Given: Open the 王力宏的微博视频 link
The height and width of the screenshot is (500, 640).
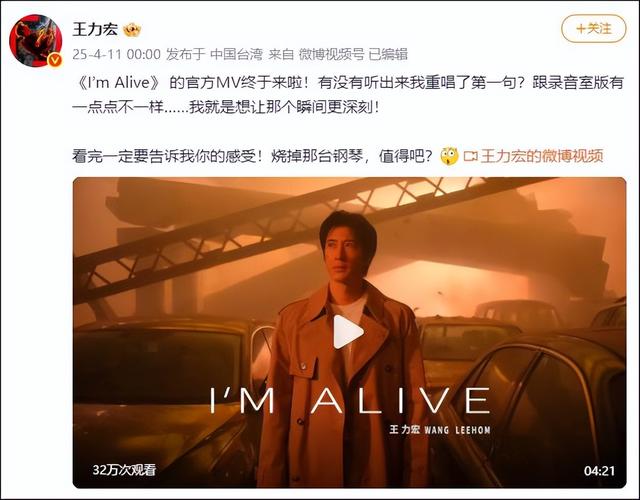Looking at the screenshot, I should [x=542, y=156].
